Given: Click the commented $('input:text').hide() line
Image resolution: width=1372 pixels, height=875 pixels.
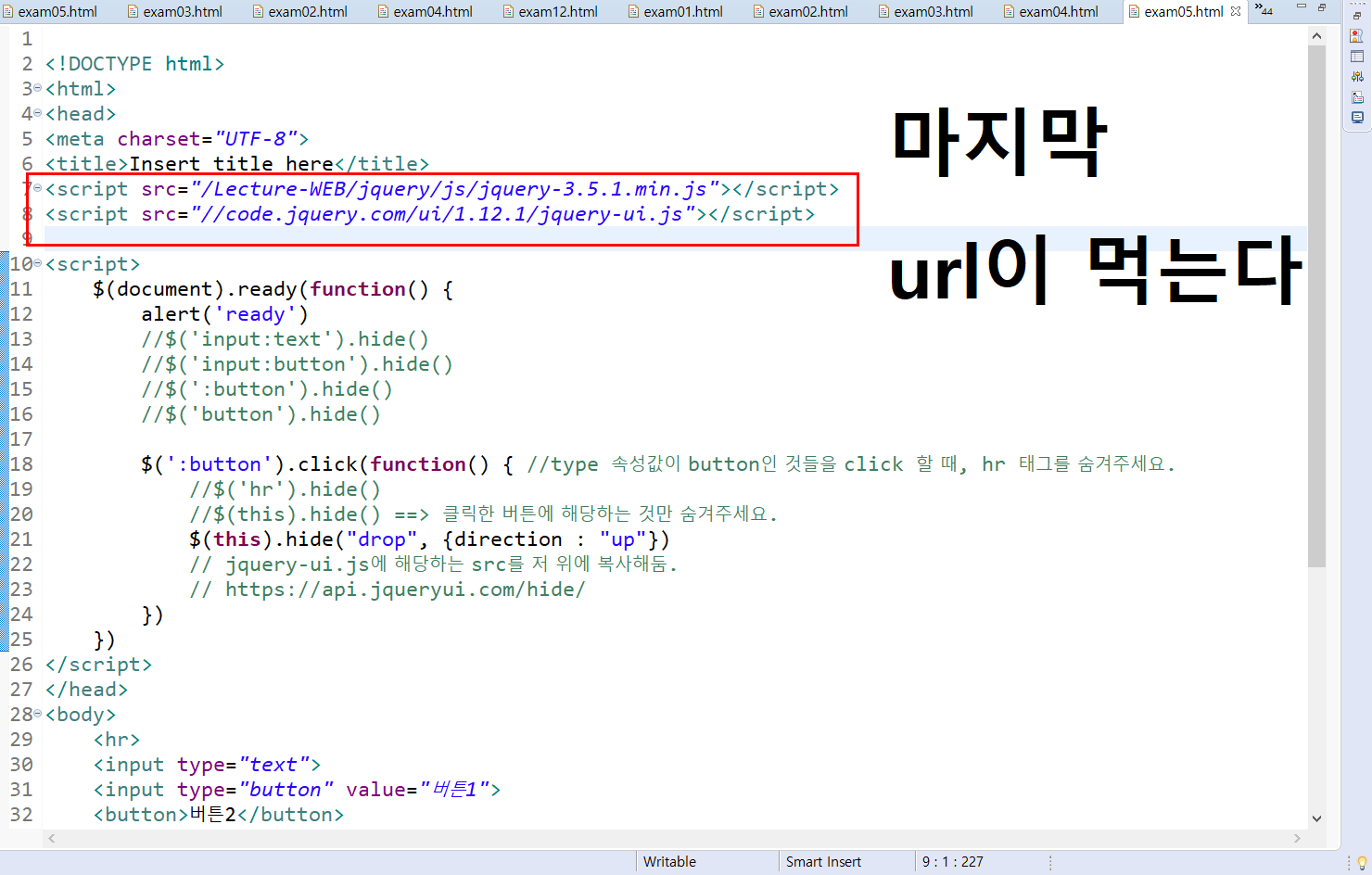Looking at the screenshot, I should click(x=286, y=339).
